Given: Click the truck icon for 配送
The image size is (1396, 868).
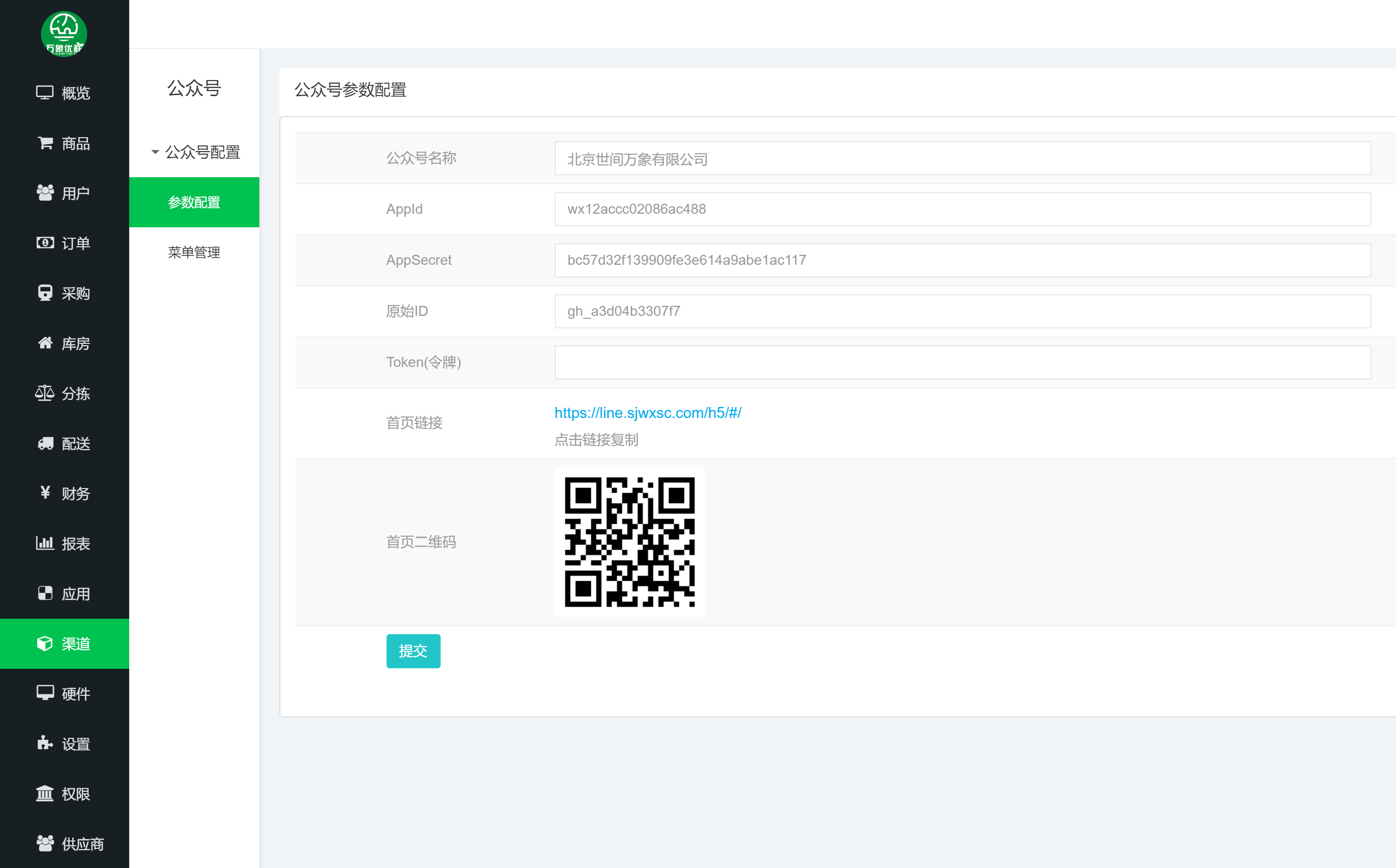Looking at the screenshot, I should 45,443.
